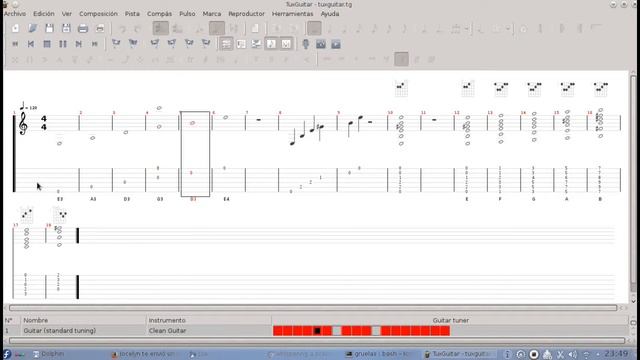Screen dimensions: 640x360
Task: Open the Ayuda menu
Action: coord(329,13)
